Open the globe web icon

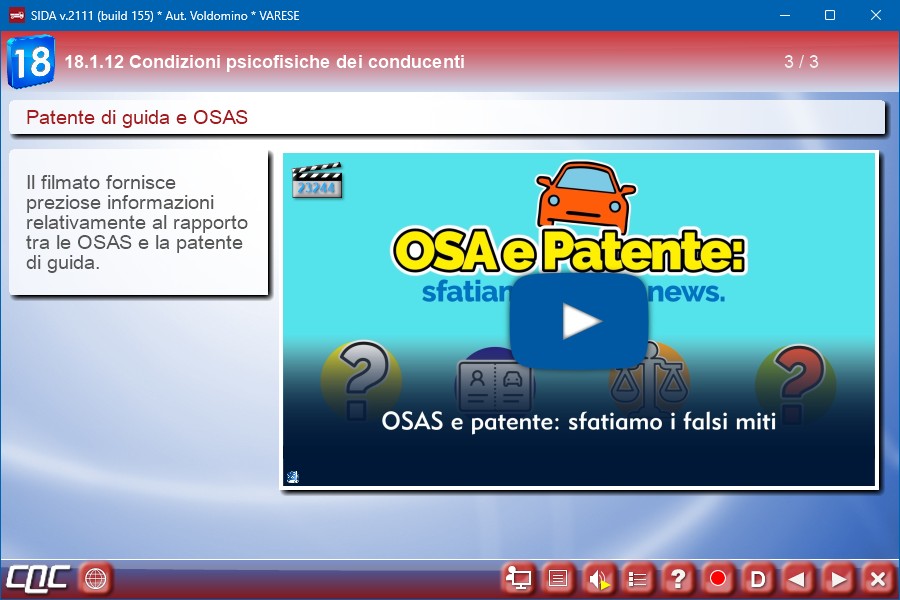pos(95,578)
